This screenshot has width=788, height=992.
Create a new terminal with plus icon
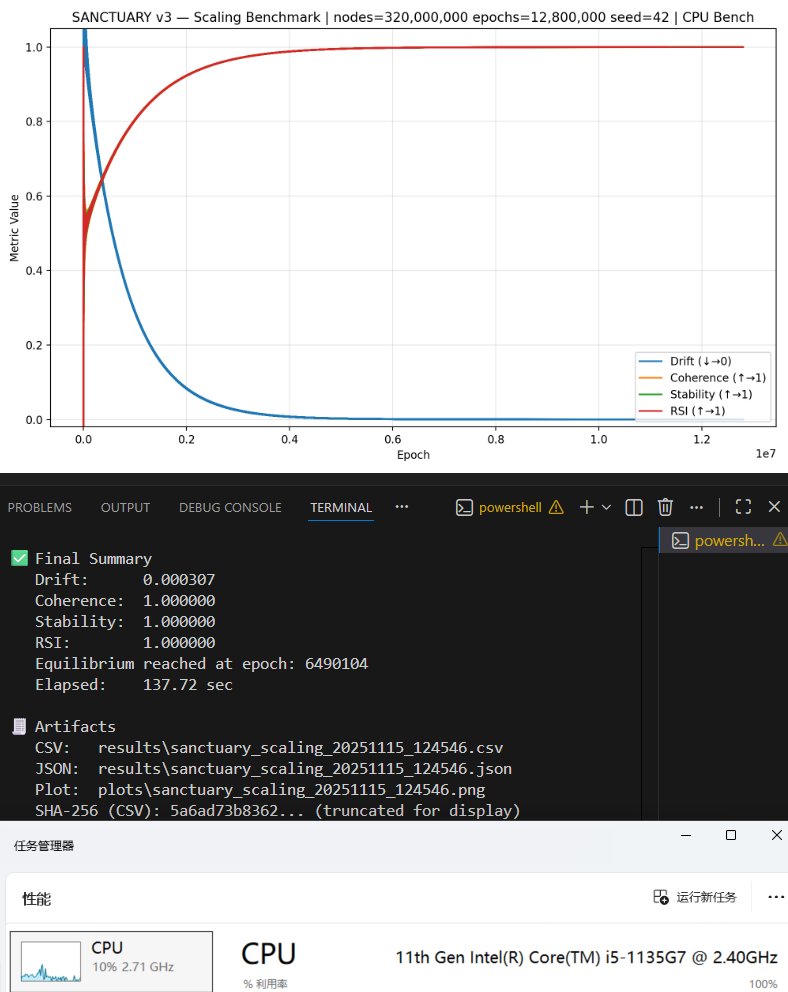click(586, 507)
